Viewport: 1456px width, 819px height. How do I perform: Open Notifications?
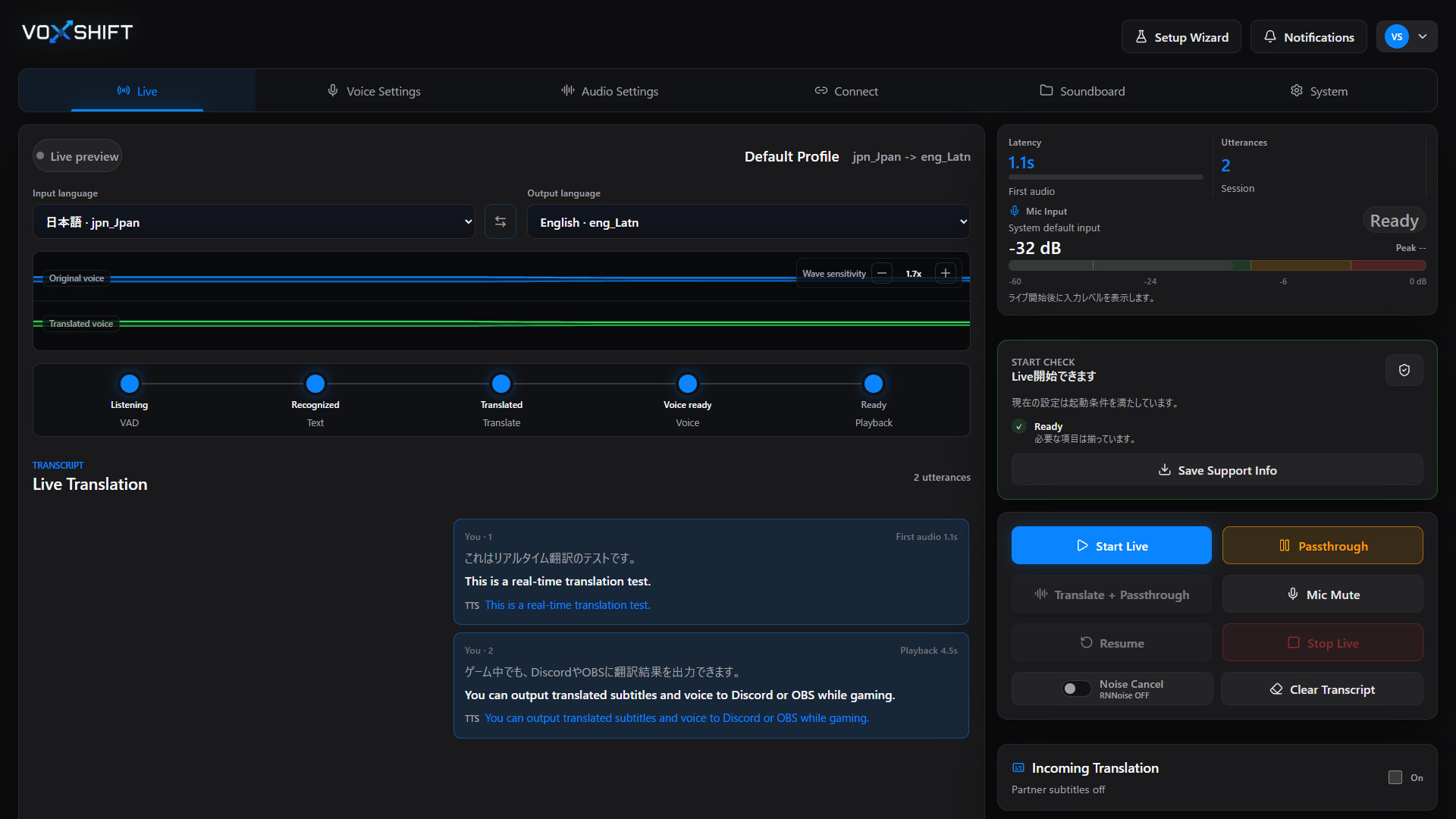click(x=1309, y=36)
